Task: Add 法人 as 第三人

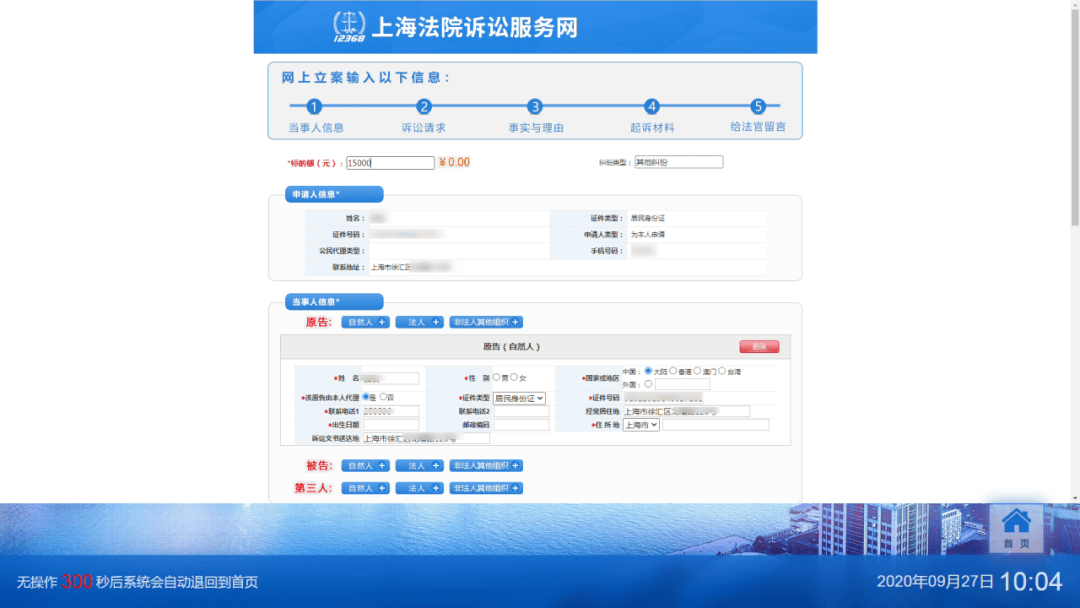Action: pos(419,488)
